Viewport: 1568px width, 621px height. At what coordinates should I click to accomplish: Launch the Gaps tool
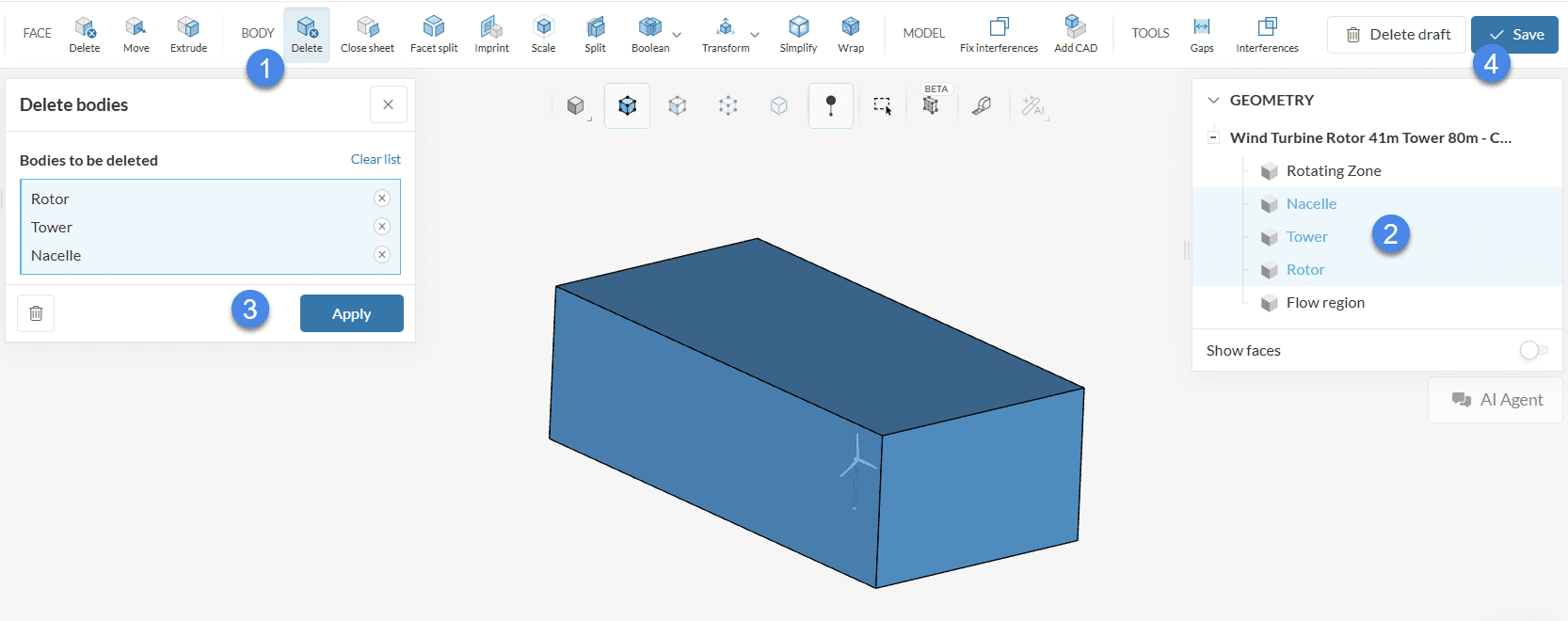[1202, 35]
